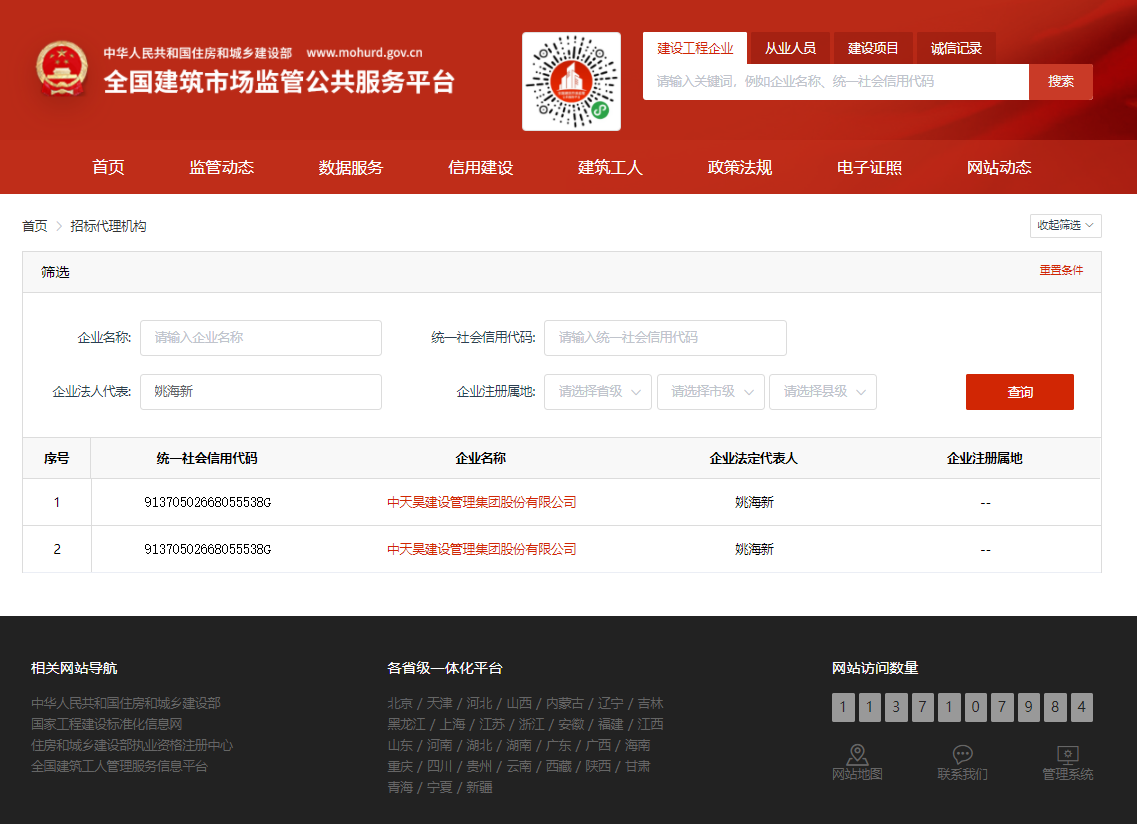The width and height of the screenshot is (1137, 824).
Task: Open first 中天昊建设管理集团股份有限公司 result link
Action: click(481, 502)
